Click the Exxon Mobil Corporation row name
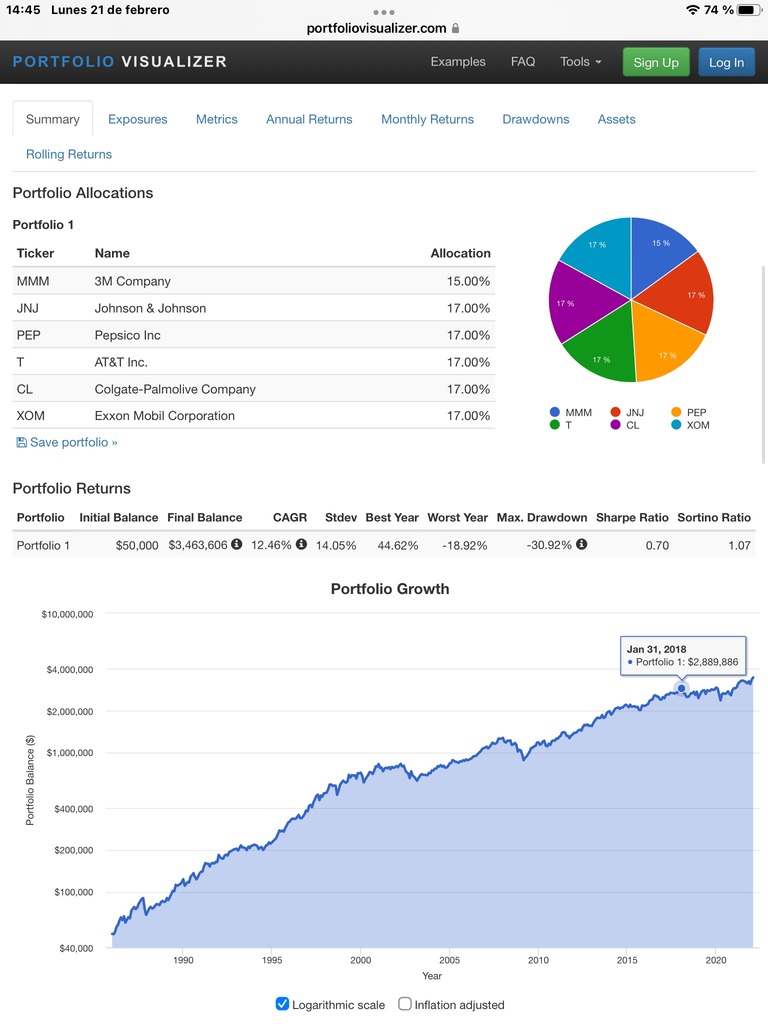The width and height of the screenshot is (768, 1024). (x=165, y=416)
